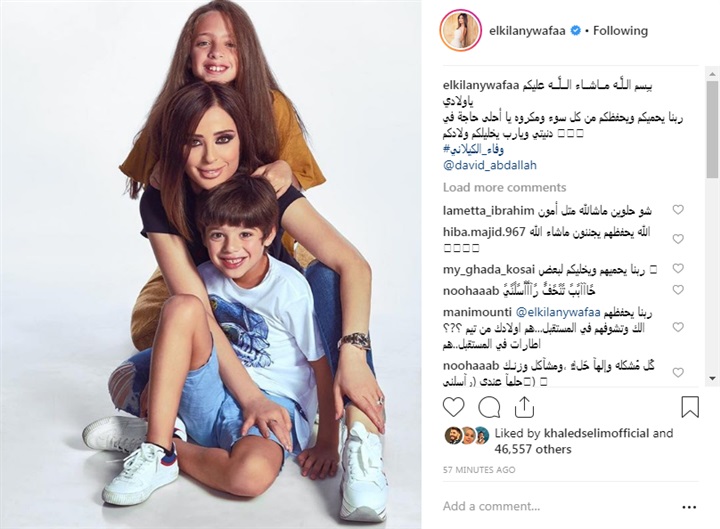The image size is (720, 529).
Task: Like the post with the heart icon
Action: pyautogui.click(x=454, y=407)
